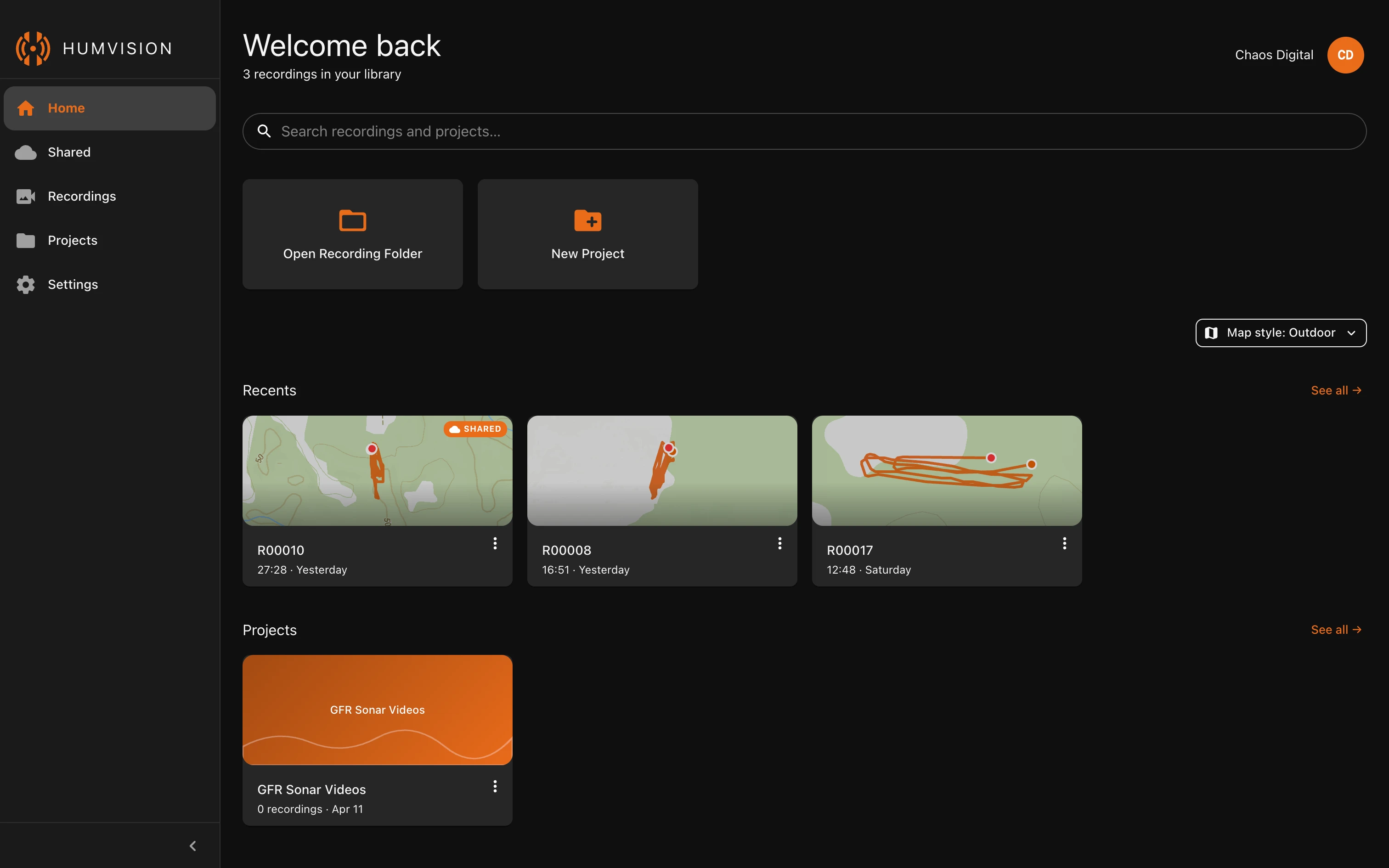
Task: Go to Home in the sidebar
Action: (110, 108)
